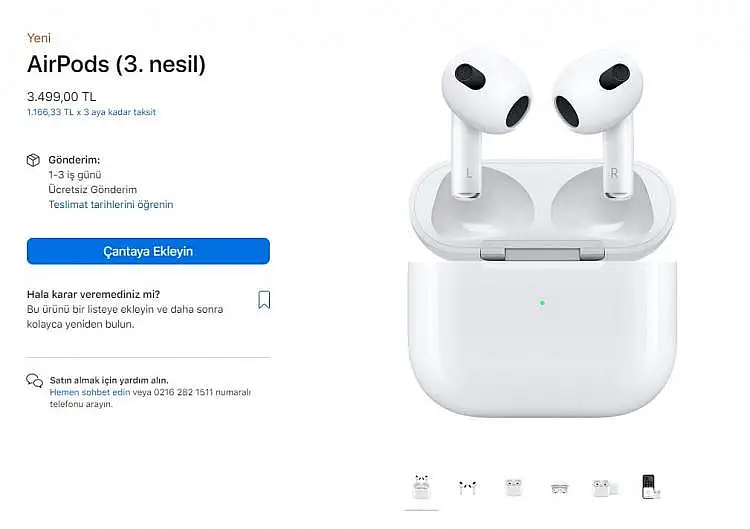This screenshot has width=750, height=529.
Task: Click the chat bubbles help icon
Action: click(34, 381)
